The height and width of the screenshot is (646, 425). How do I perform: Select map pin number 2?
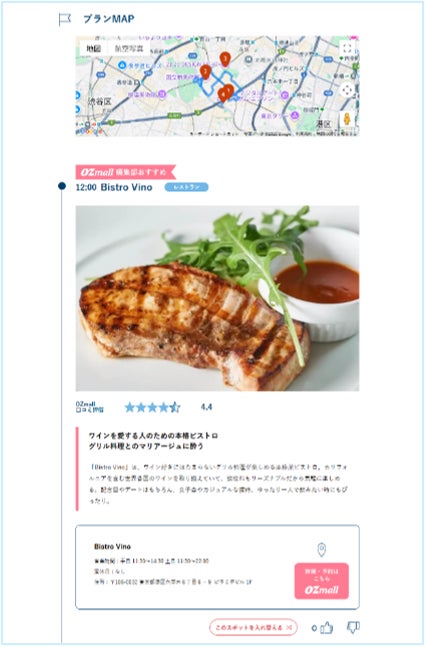205,72
